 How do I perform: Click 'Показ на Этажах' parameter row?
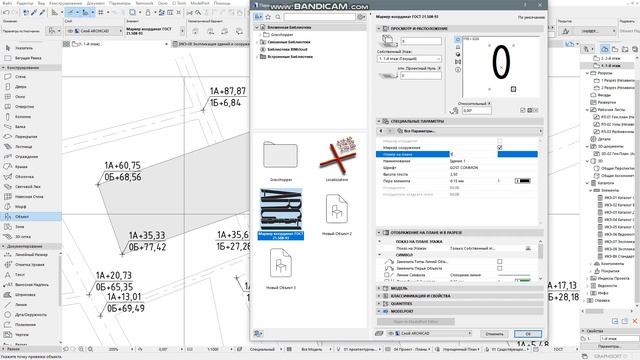click(456, 248)
